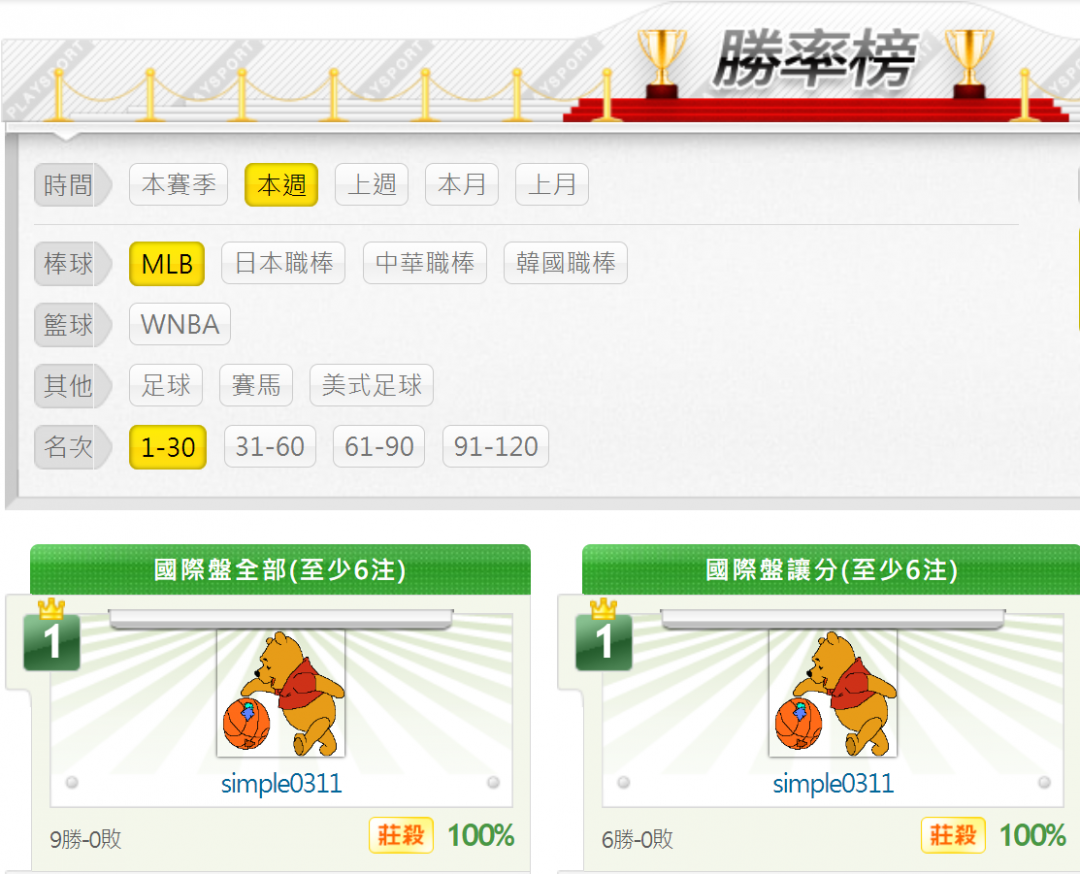Choose the 美式足球 category
Viewport: 1080px width, 874px height.
372,385
